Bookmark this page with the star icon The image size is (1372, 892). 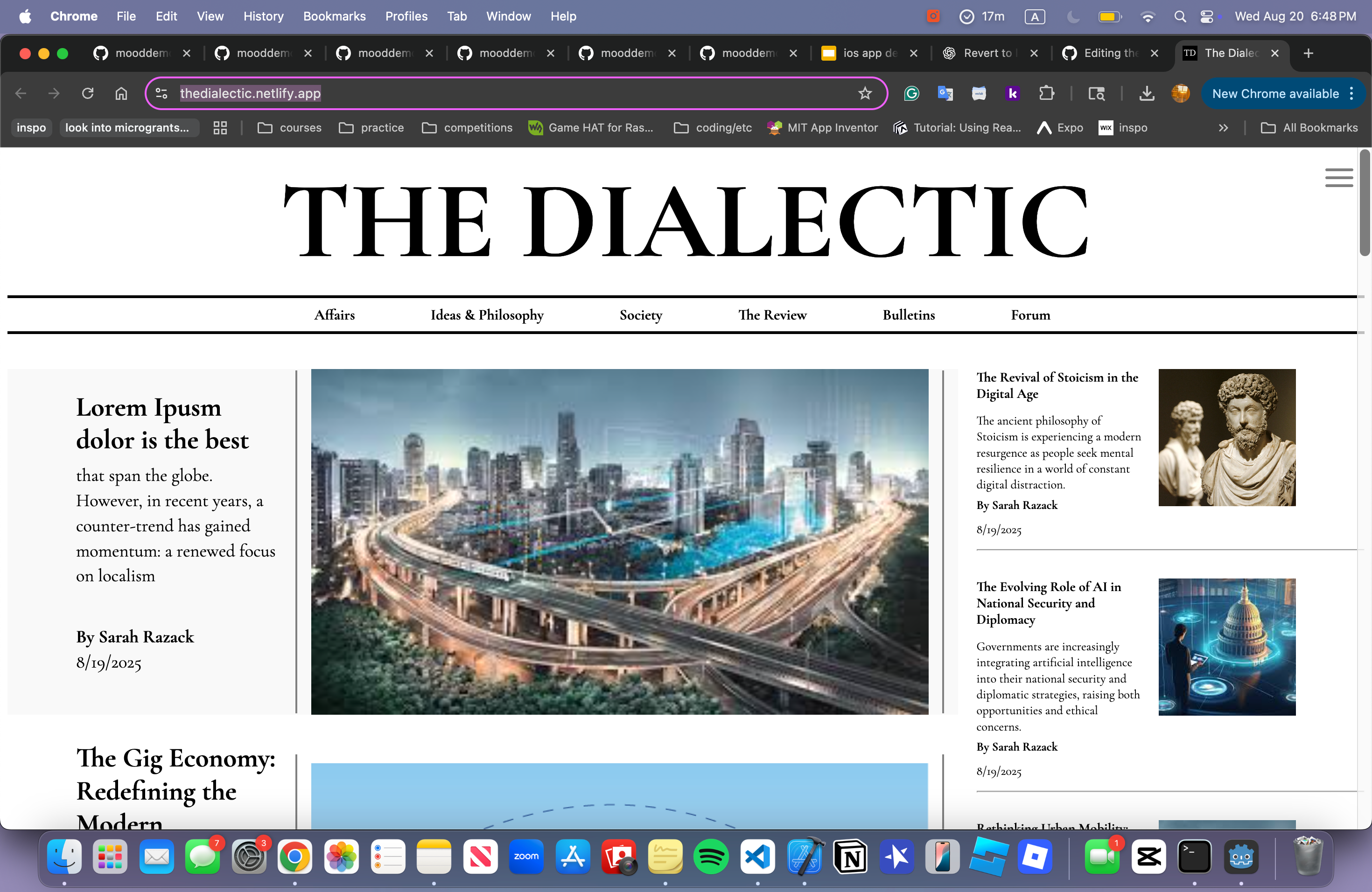[865, 93]
